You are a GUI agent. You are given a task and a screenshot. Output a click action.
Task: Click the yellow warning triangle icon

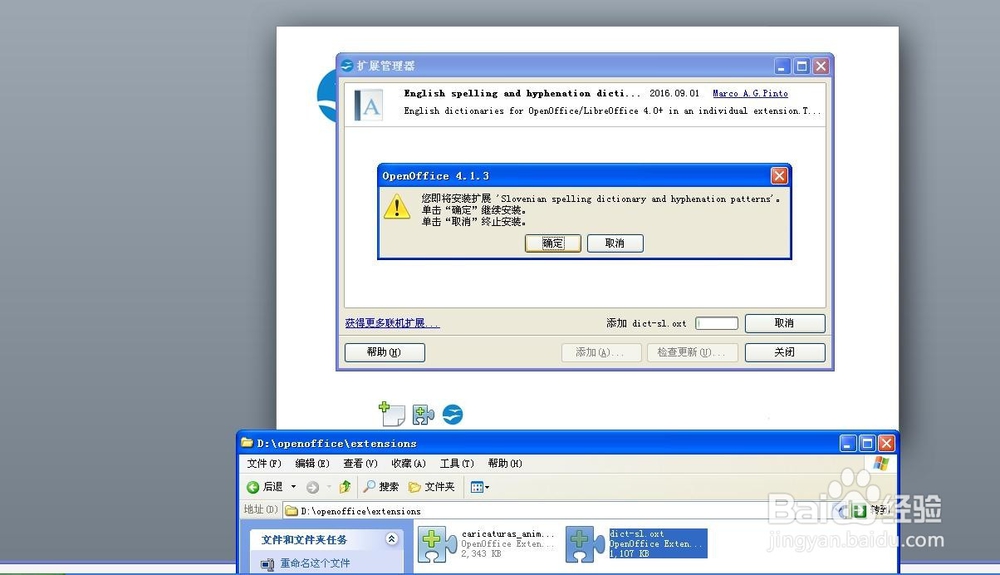397,207
